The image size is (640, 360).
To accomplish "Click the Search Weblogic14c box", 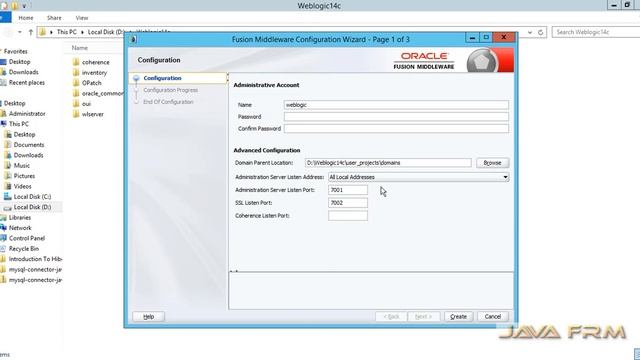I will tap(596, 32).
